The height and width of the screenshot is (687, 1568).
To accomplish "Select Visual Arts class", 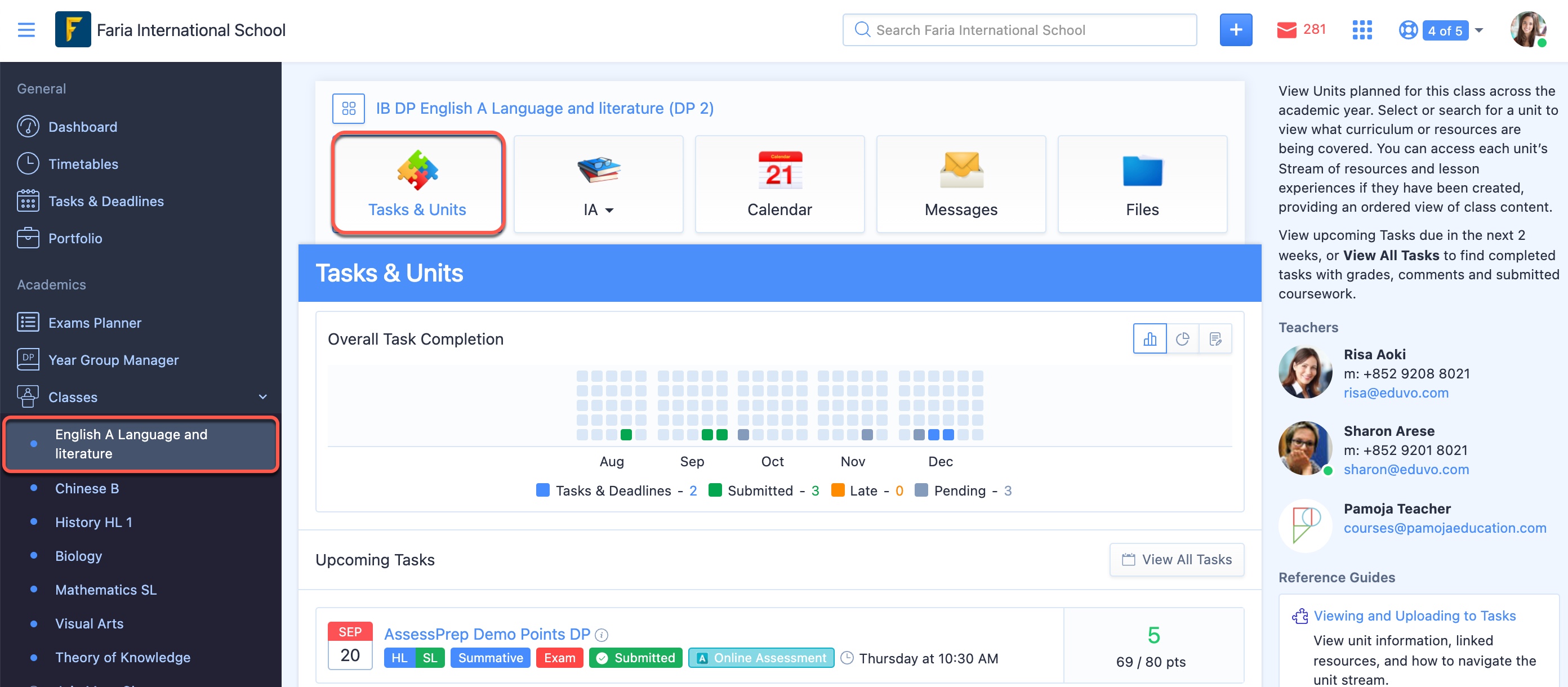I will 90,623.
